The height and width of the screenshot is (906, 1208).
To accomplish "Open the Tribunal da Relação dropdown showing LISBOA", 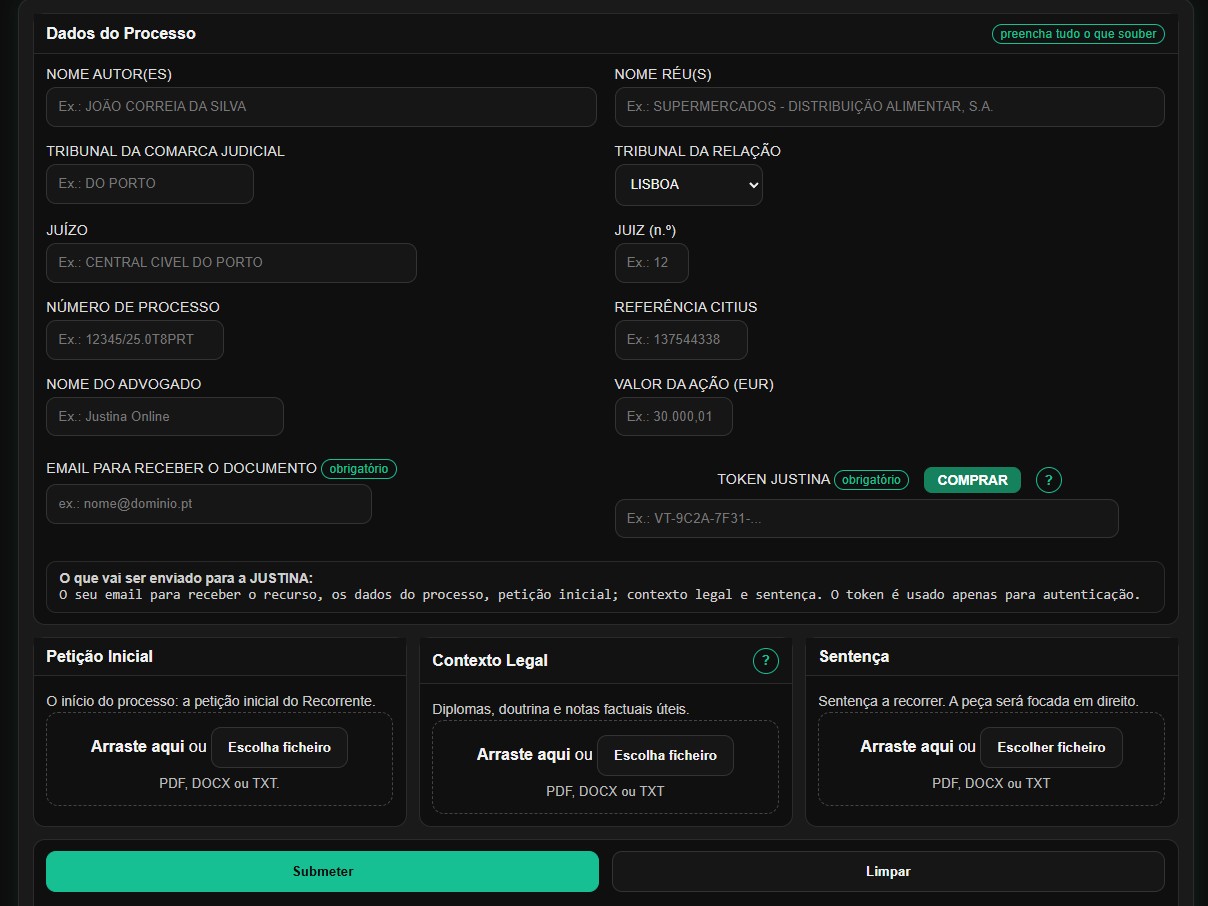I will [688, 185].
